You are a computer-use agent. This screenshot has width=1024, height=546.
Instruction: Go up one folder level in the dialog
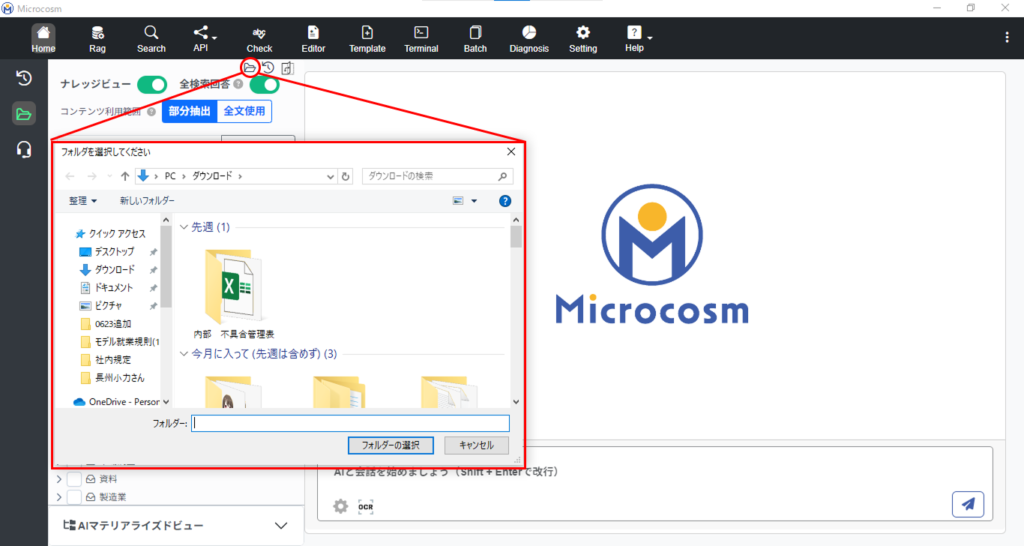125,176
